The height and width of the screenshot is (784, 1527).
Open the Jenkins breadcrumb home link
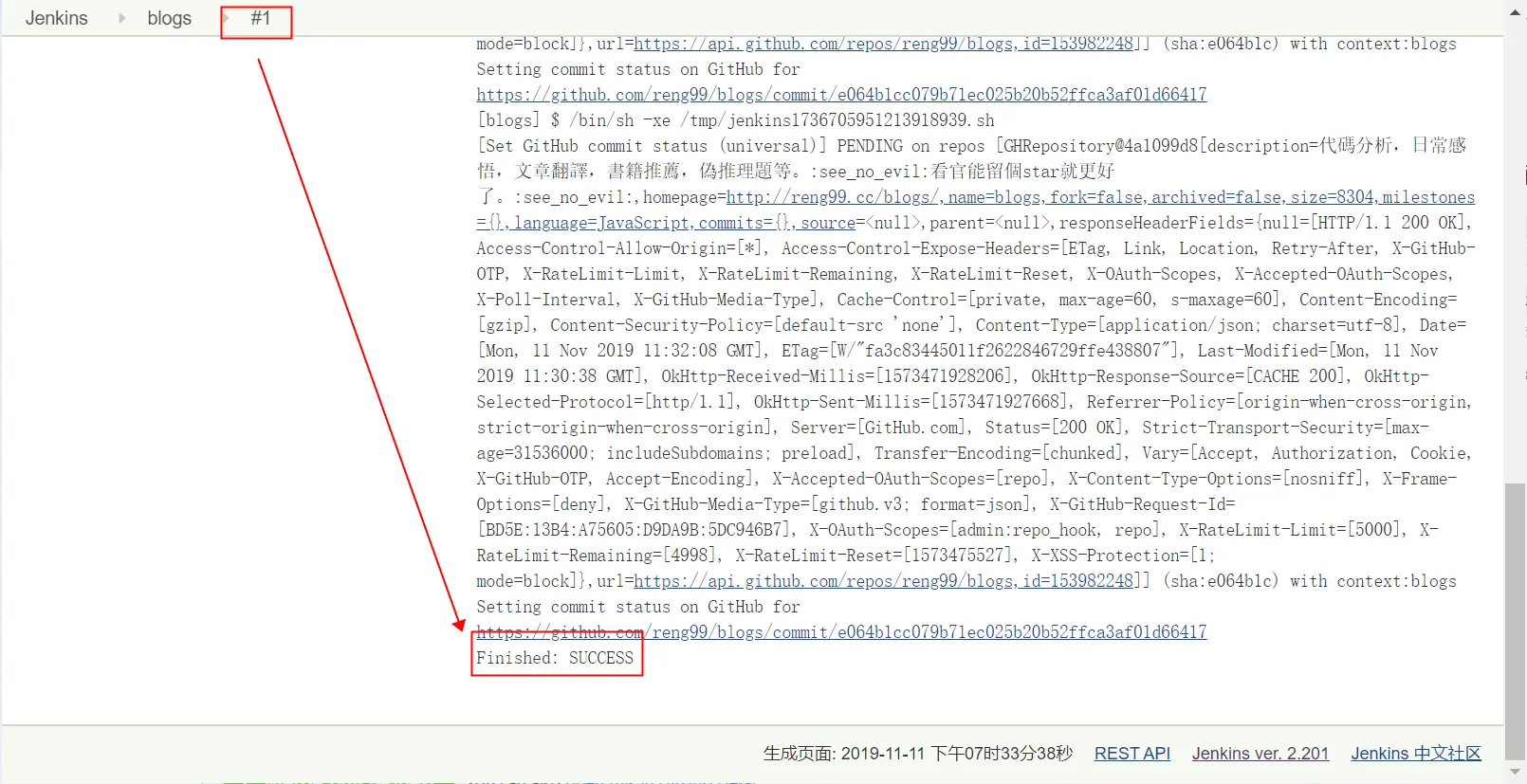[56, 18]
